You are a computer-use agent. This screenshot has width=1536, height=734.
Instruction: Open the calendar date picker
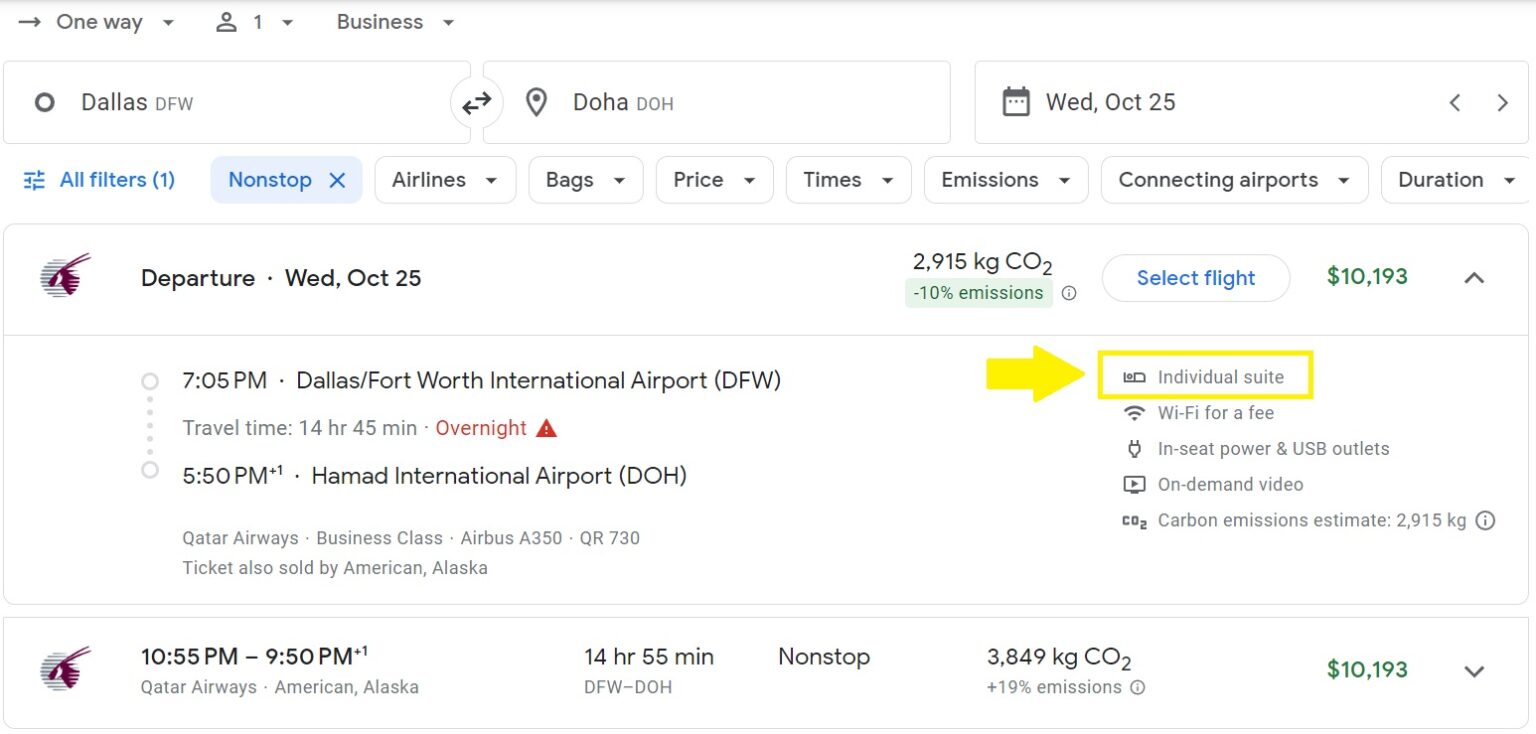tap(1016, 101)
